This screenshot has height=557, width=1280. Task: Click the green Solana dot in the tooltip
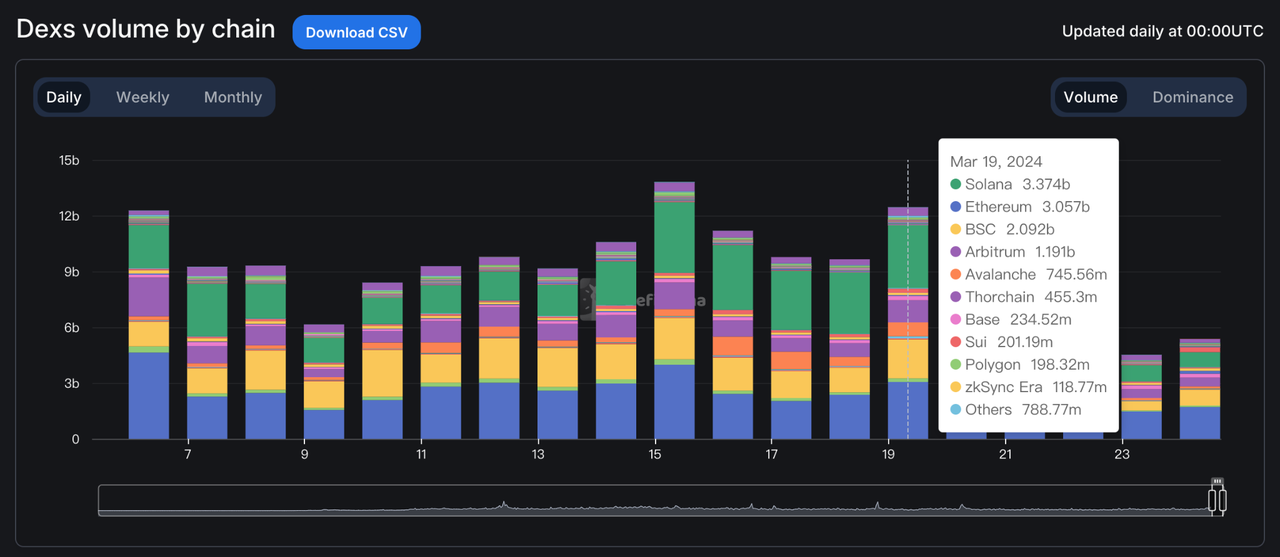[x=956, y=184]
